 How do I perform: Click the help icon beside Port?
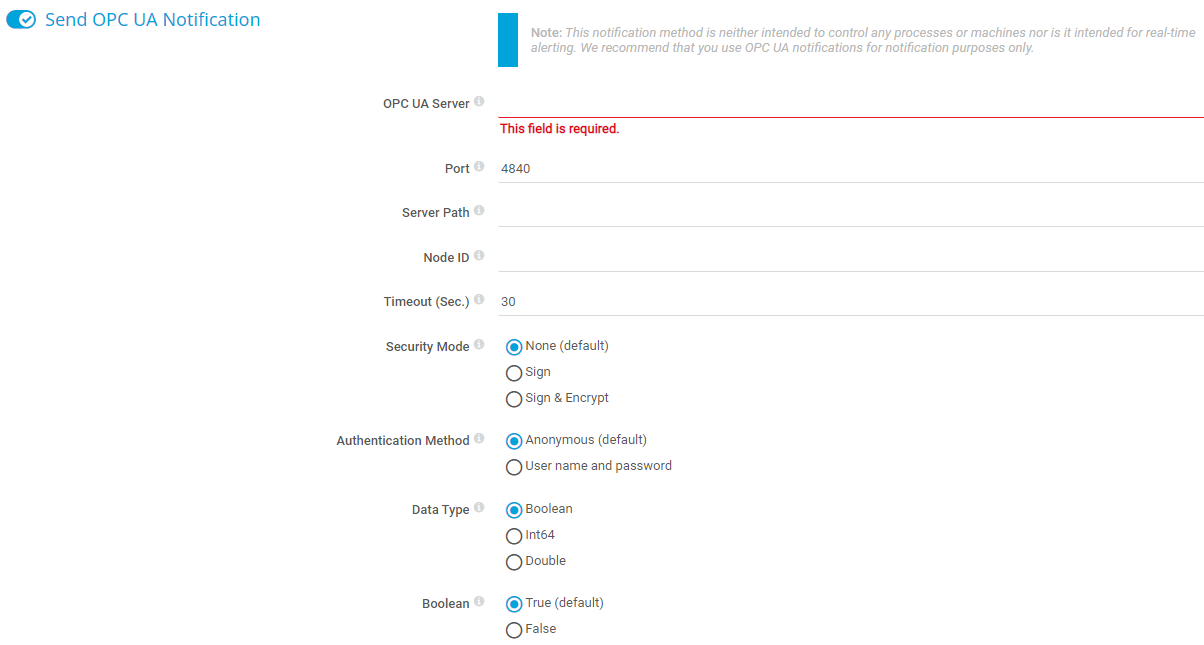tap(480, 167)
